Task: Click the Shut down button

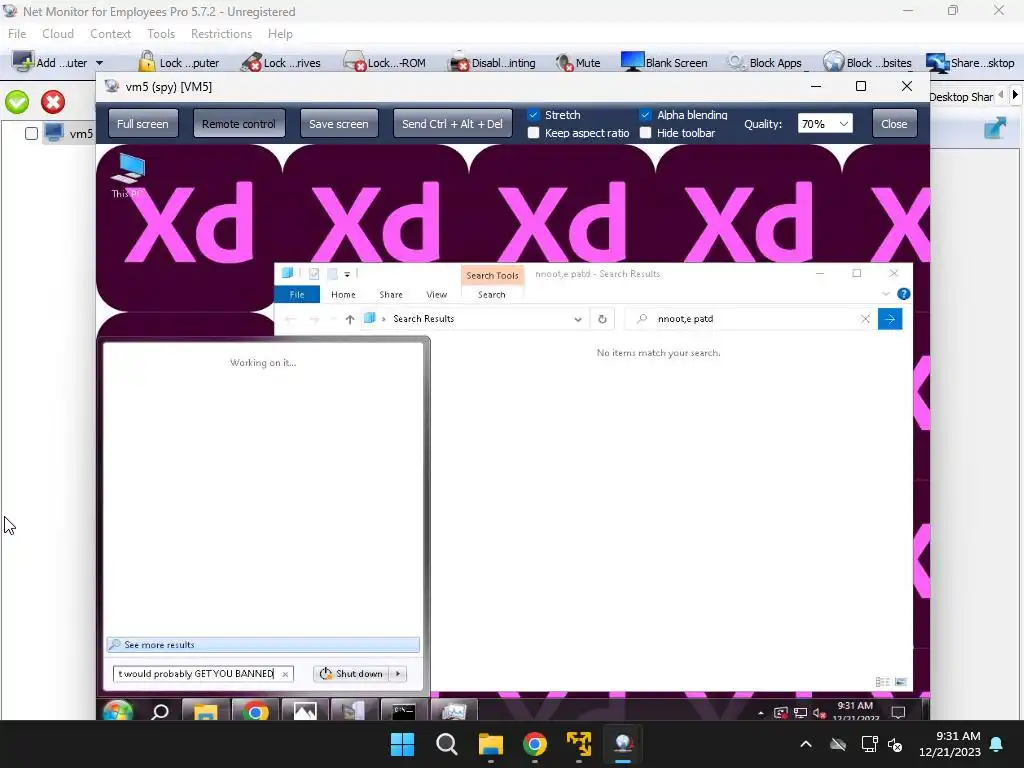Action: (x=352, y=673)
